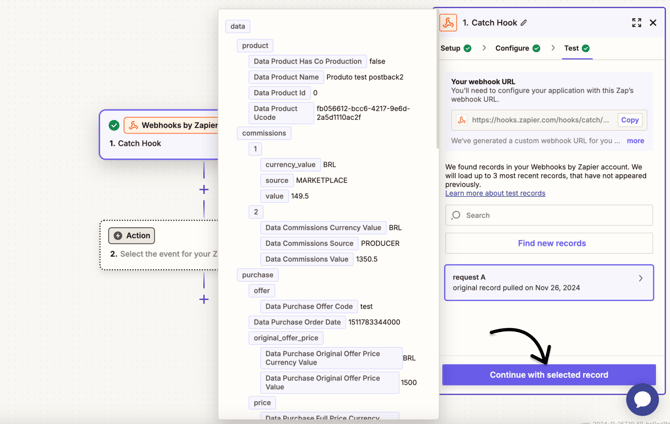
Task: Expand the Catch Hook panel to fullscreen
Action: pos(636,23)
